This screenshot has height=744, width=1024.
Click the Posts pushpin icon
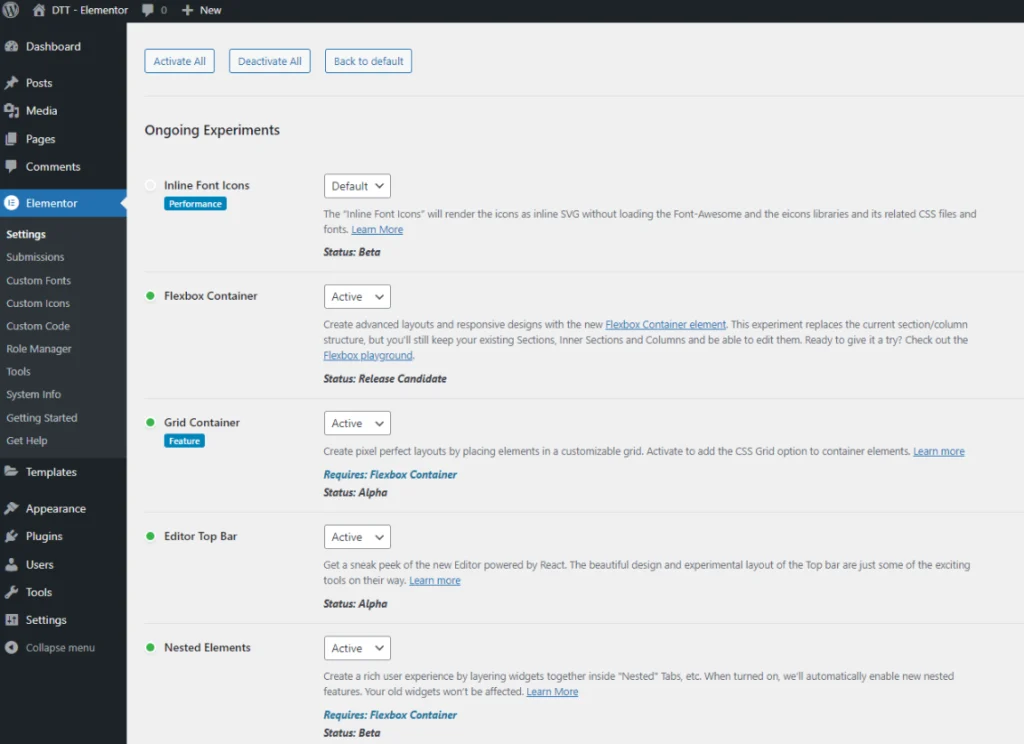[11, 83]
